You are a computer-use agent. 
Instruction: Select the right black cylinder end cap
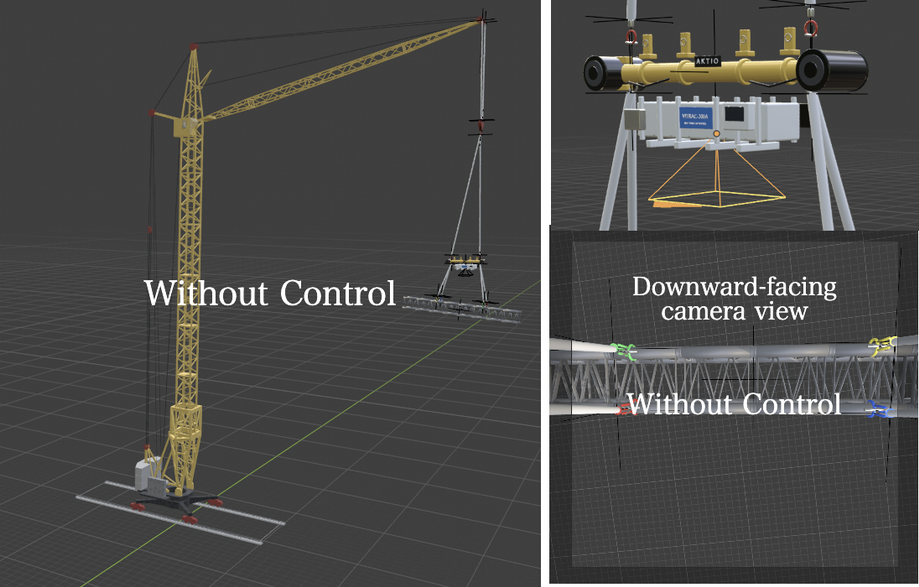[x=831, y=70]
